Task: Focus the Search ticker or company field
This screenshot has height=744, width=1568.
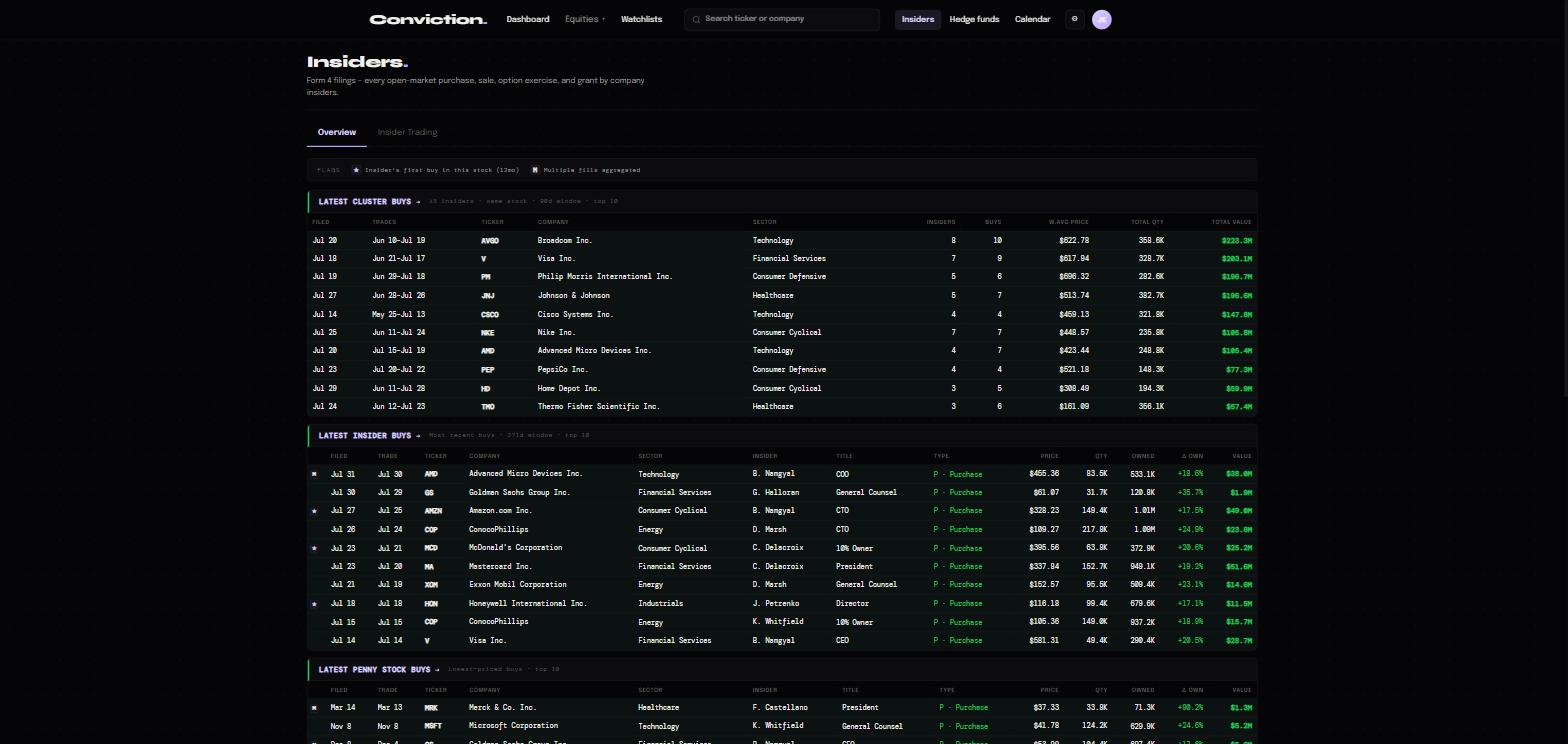Action: tap(782, 19)
